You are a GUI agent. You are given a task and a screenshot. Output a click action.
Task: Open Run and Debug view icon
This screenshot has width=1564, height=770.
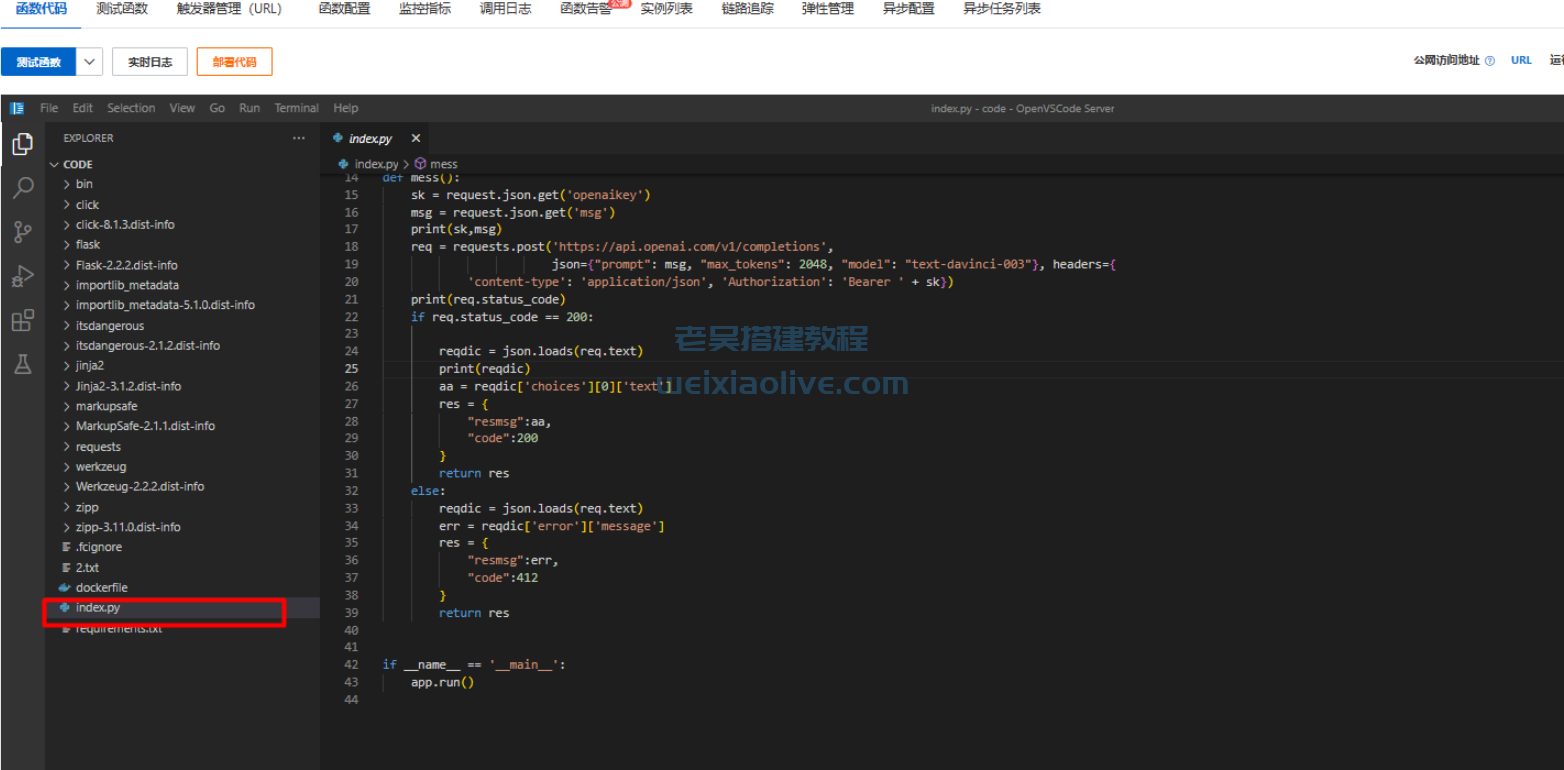click(22, 276)
